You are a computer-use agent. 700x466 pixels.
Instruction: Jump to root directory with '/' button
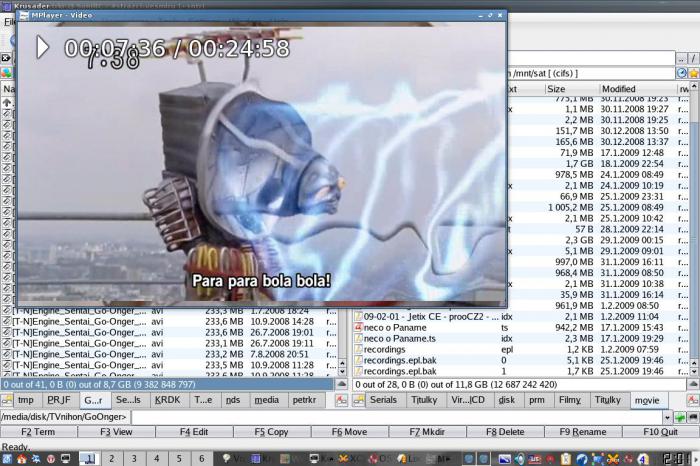[693, 59]
